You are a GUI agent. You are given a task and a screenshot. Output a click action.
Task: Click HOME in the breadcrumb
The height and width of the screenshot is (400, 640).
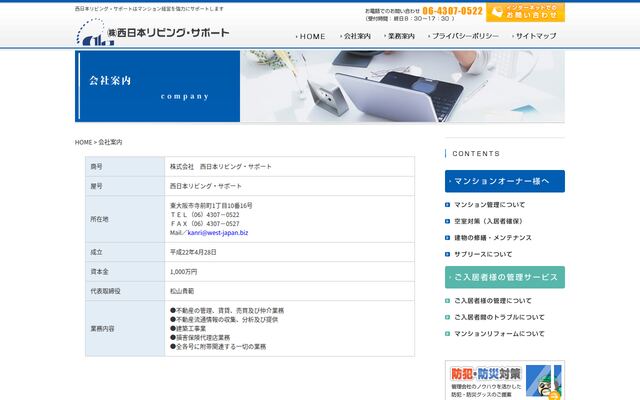[x=83, y=142]
